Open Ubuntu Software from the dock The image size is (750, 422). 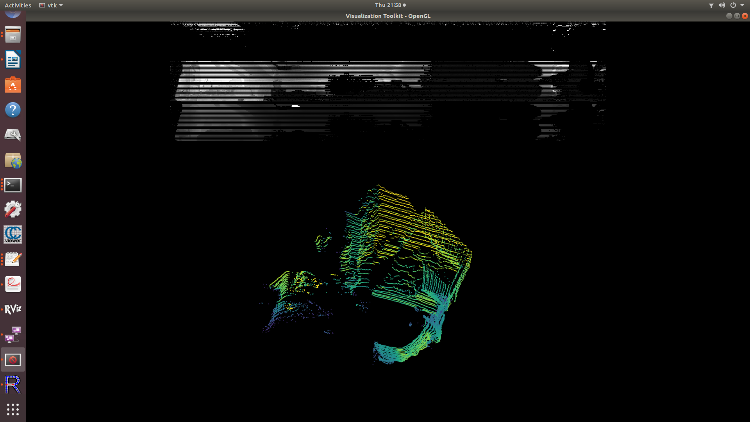tap(13, 85)
